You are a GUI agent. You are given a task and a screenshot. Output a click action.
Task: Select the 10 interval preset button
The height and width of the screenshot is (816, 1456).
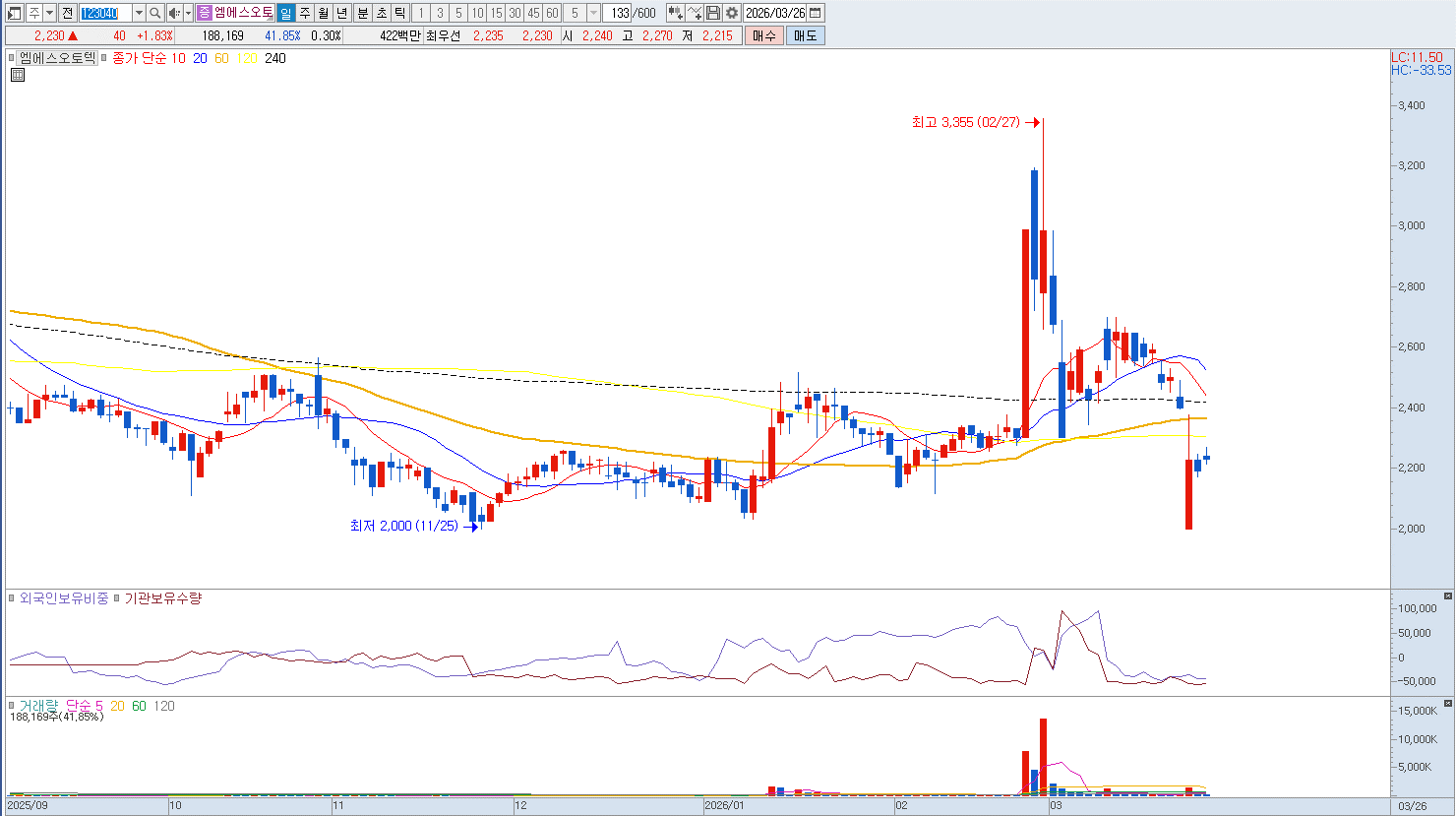coord(477,13)
